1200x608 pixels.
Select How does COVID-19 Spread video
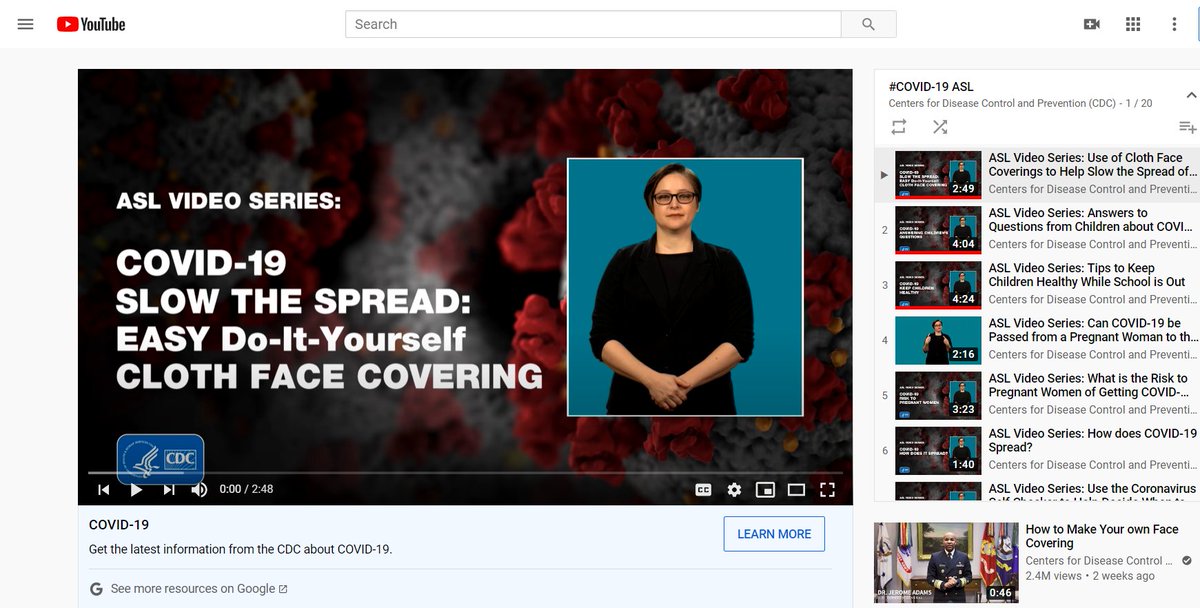(1037, 450)
